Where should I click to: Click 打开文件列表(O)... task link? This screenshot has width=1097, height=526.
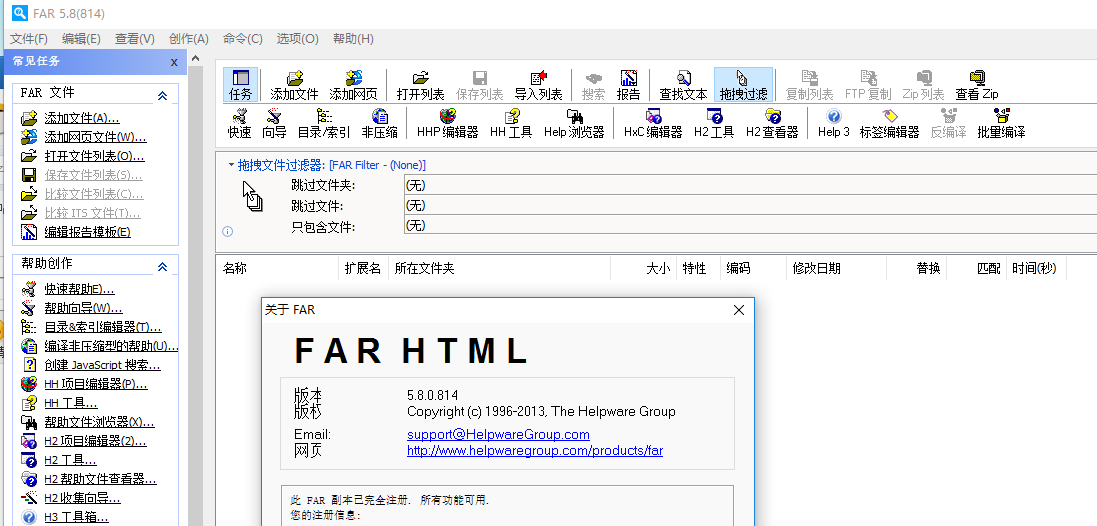point(94,156)
